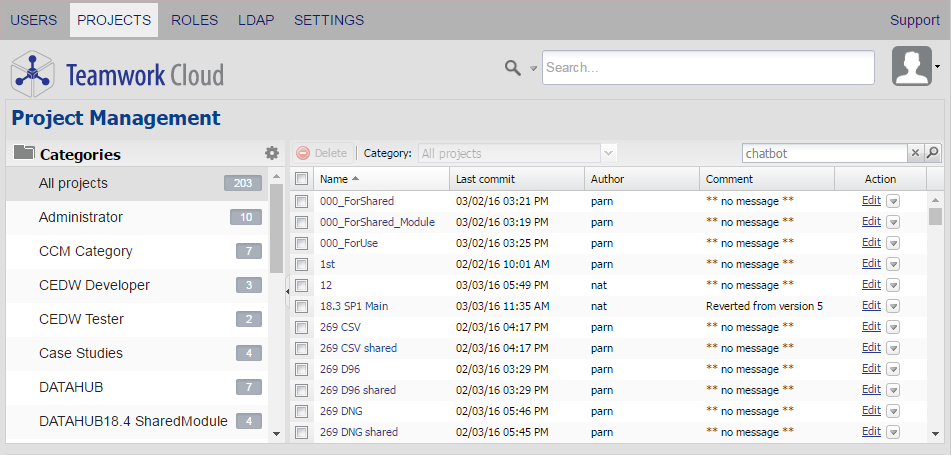Tick the 269 CSV project checkbox

click(x=301, y=328)
